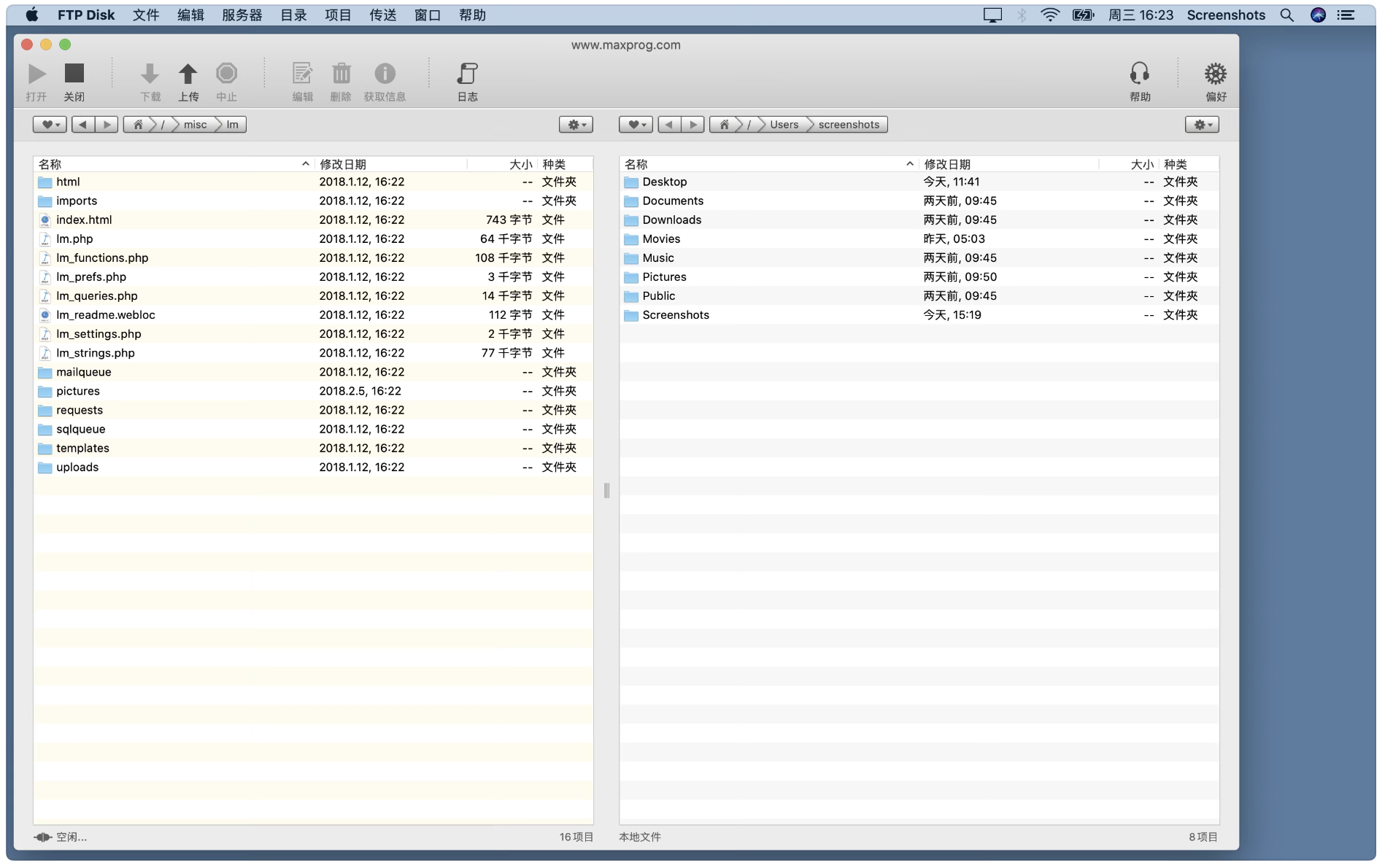Open the local pane favorites heart dropdown

636,125
